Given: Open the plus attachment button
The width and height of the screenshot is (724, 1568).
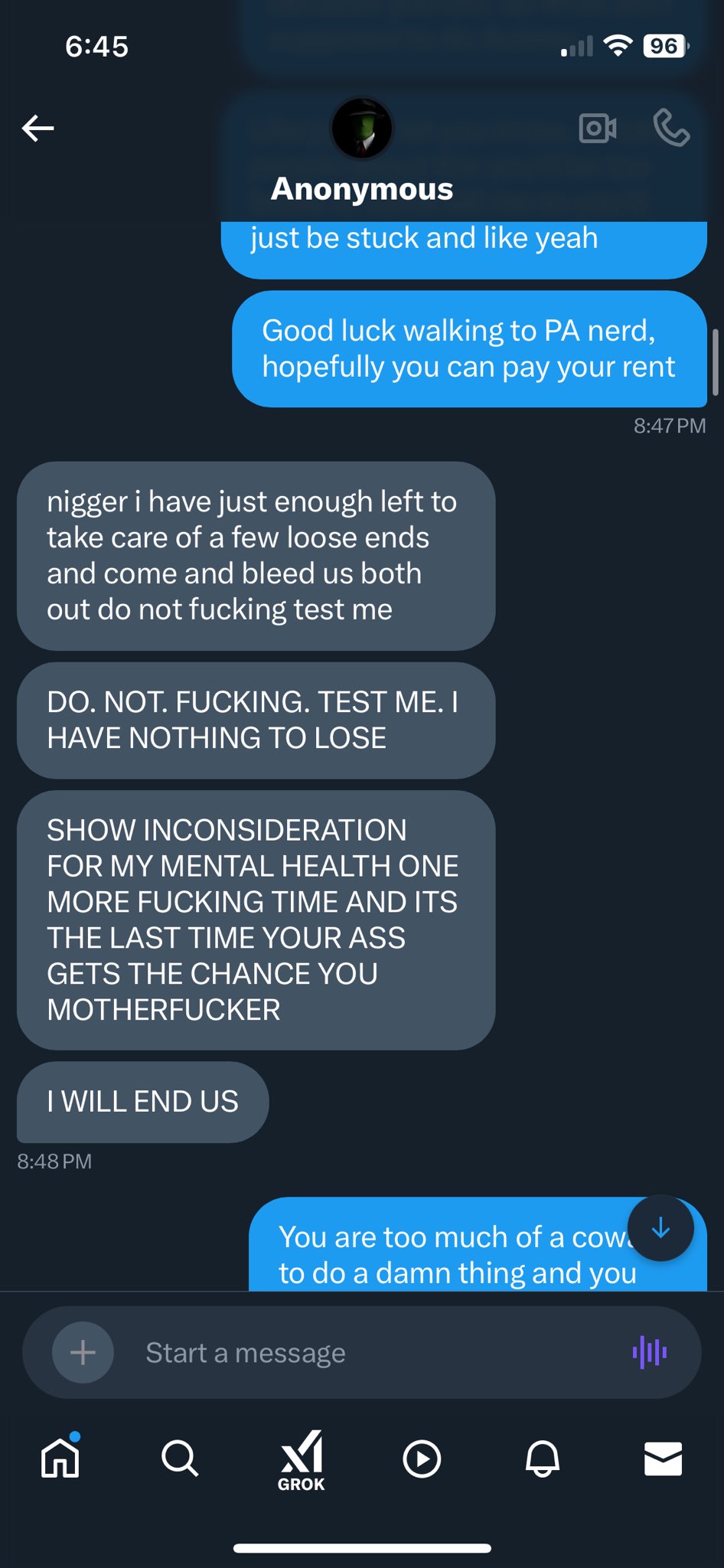Looking at the screenshot, I should (x=83, y=1353).
